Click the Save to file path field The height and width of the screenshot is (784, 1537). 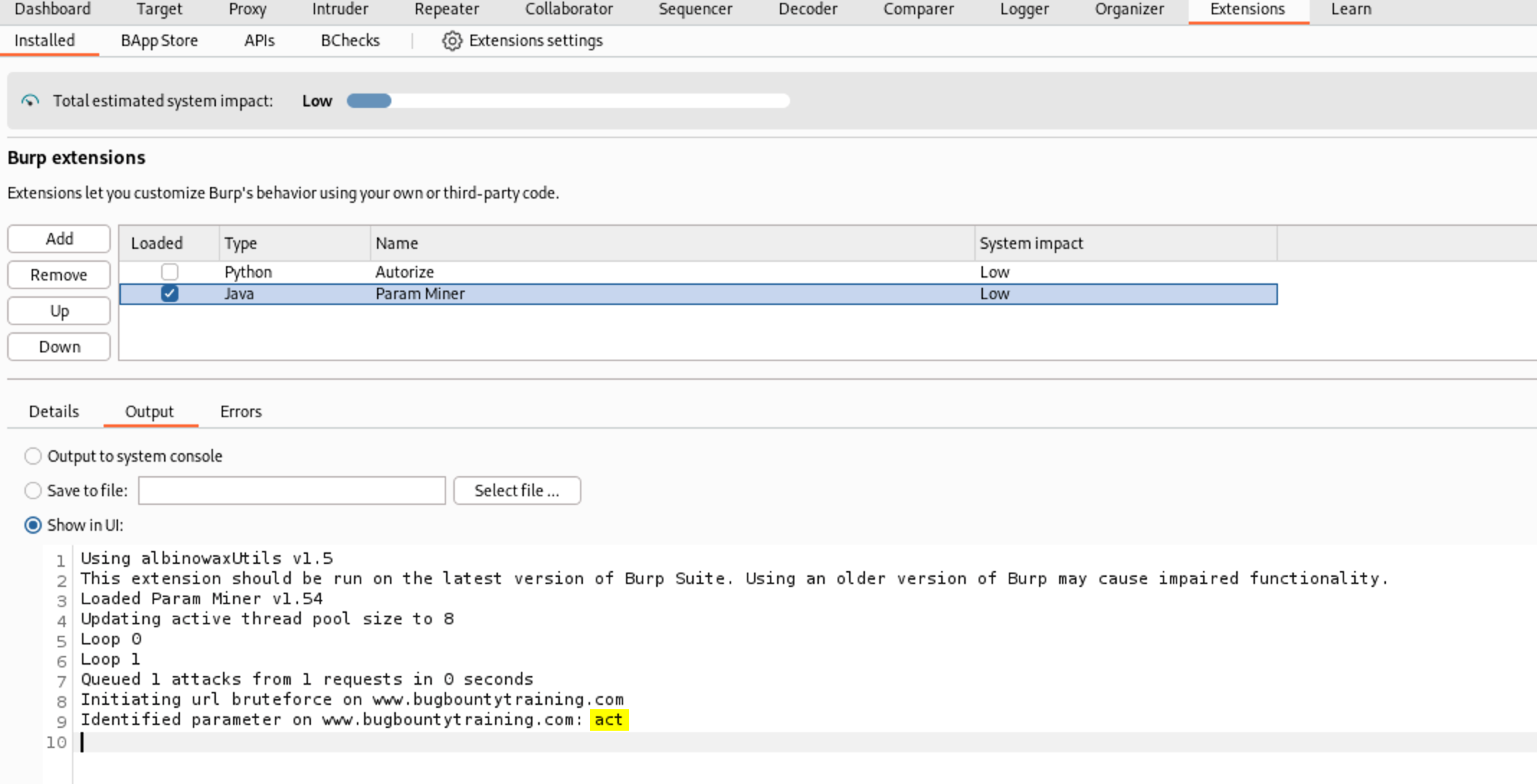(292, 491)
